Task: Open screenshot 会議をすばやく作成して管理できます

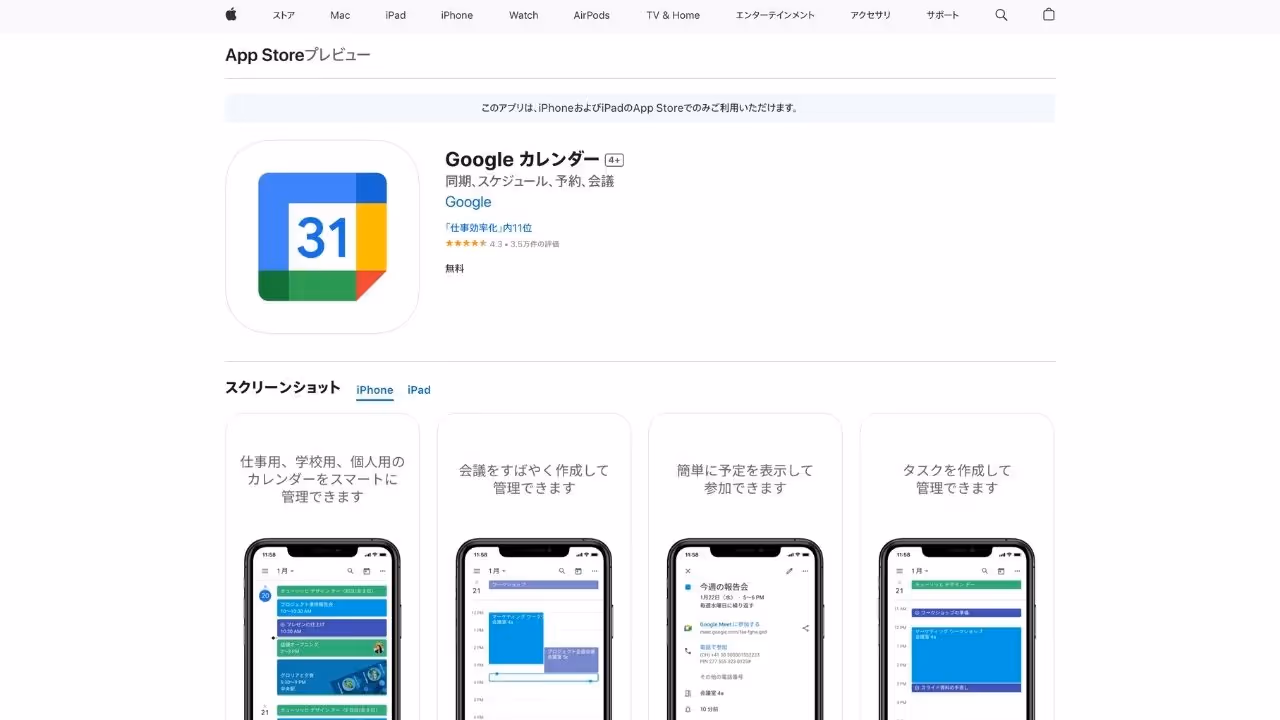Action: click(534, 567)
